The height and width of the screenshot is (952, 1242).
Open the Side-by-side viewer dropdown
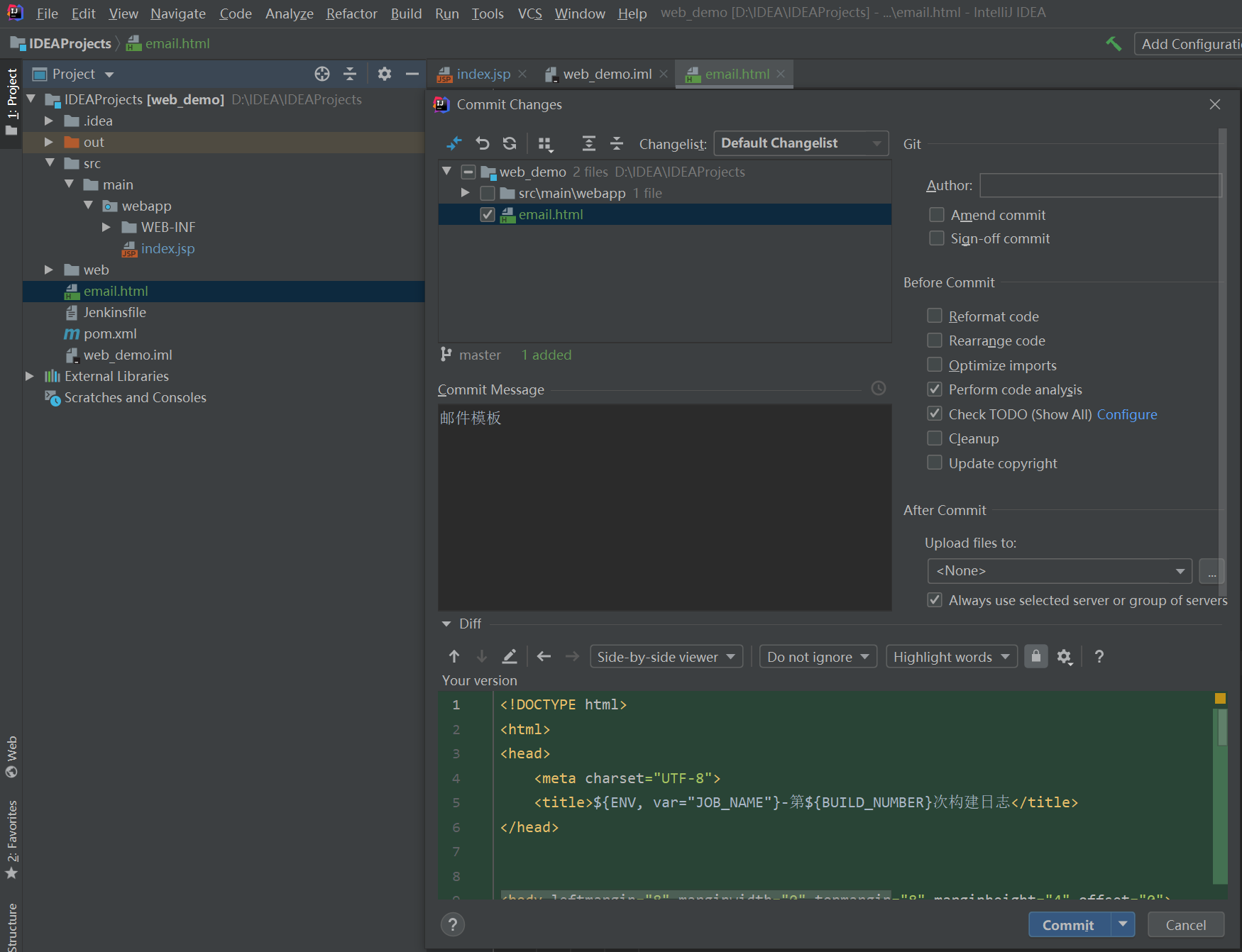(666, 657)
